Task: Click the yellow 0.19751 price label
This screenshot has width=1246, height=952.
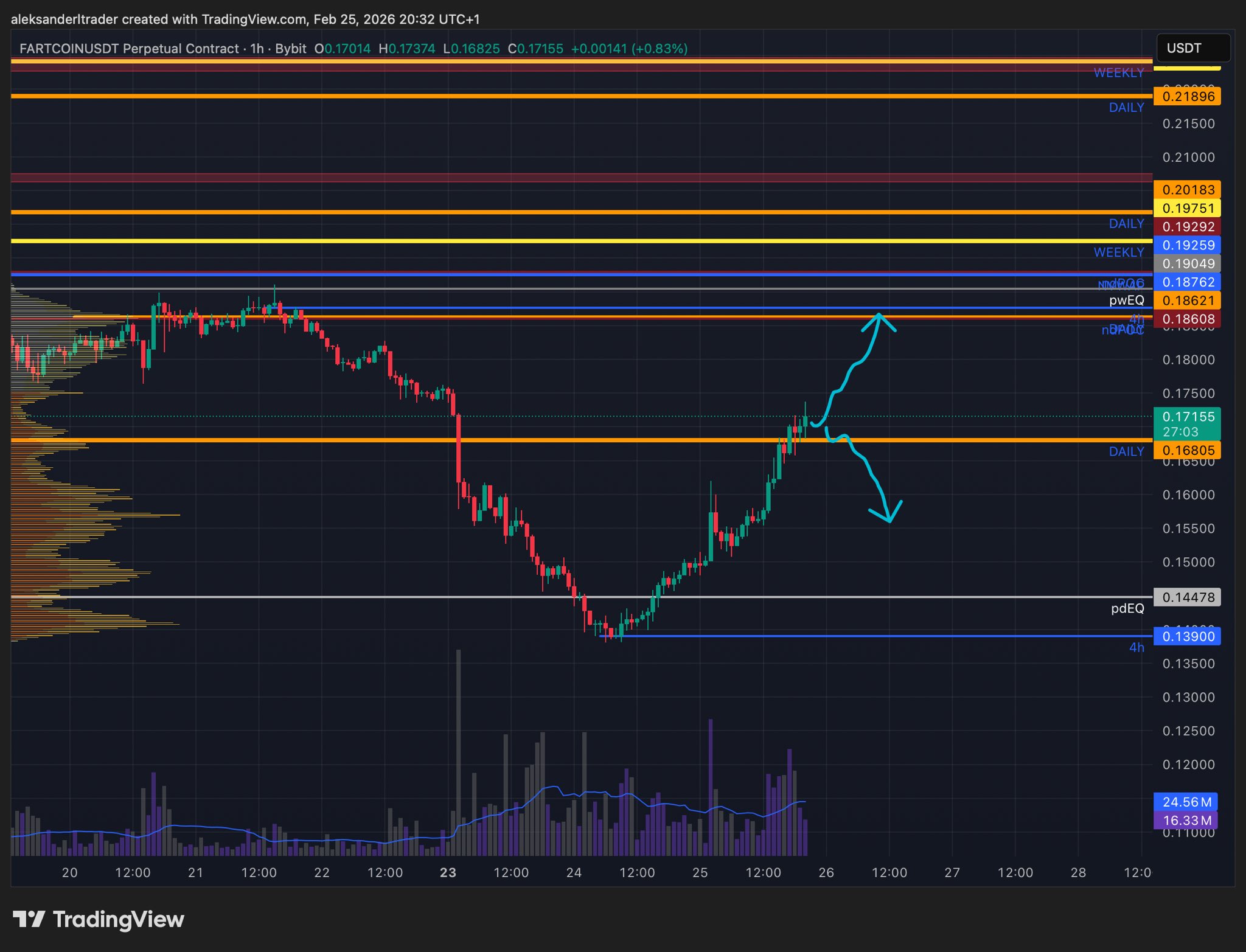Action: (x=1187, y=209)
